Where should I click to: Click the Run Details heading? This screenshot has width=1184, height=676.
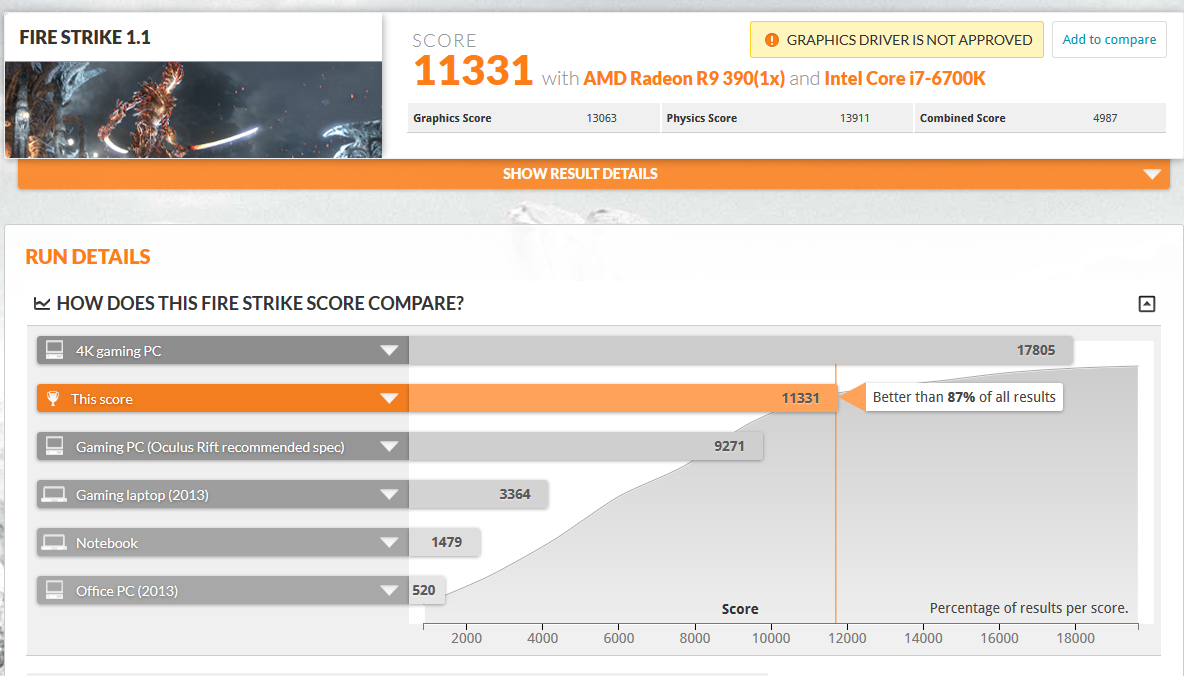pos(88,257)
